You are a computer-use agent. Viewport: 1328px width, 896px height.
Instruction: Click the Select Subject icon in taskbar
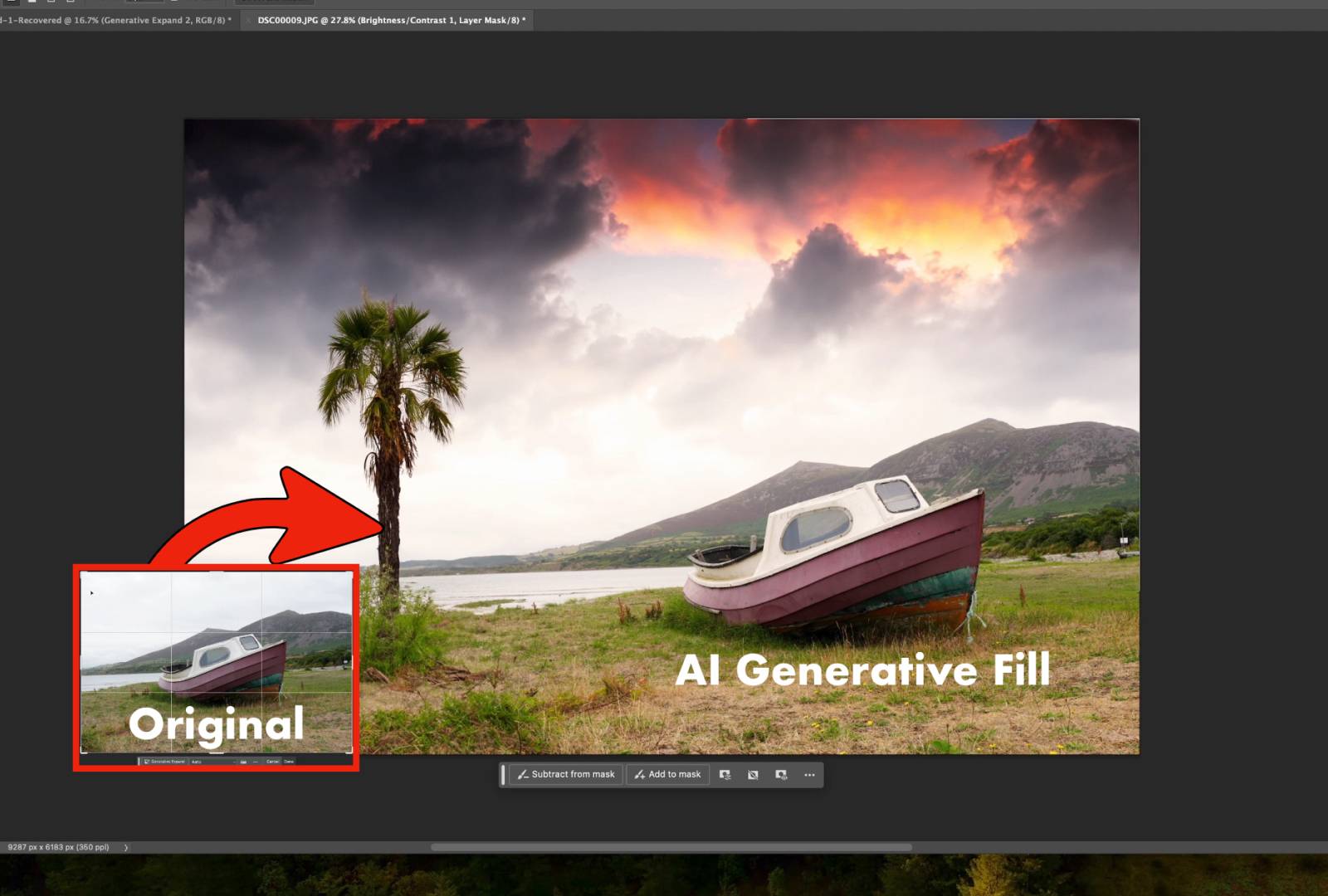pos(725,775)
